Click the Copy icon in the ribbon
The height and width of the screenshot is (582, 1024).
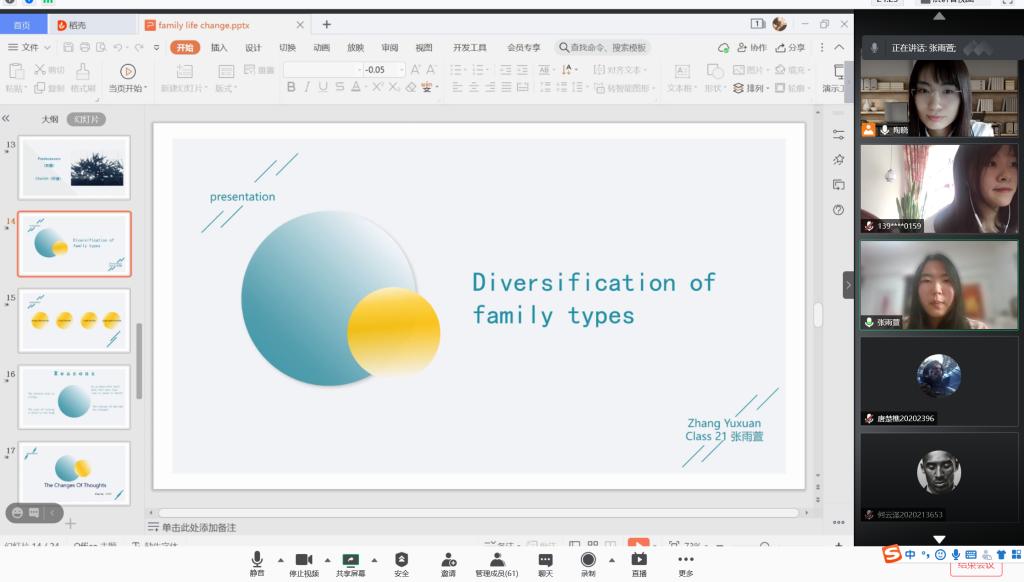point(40,88)
